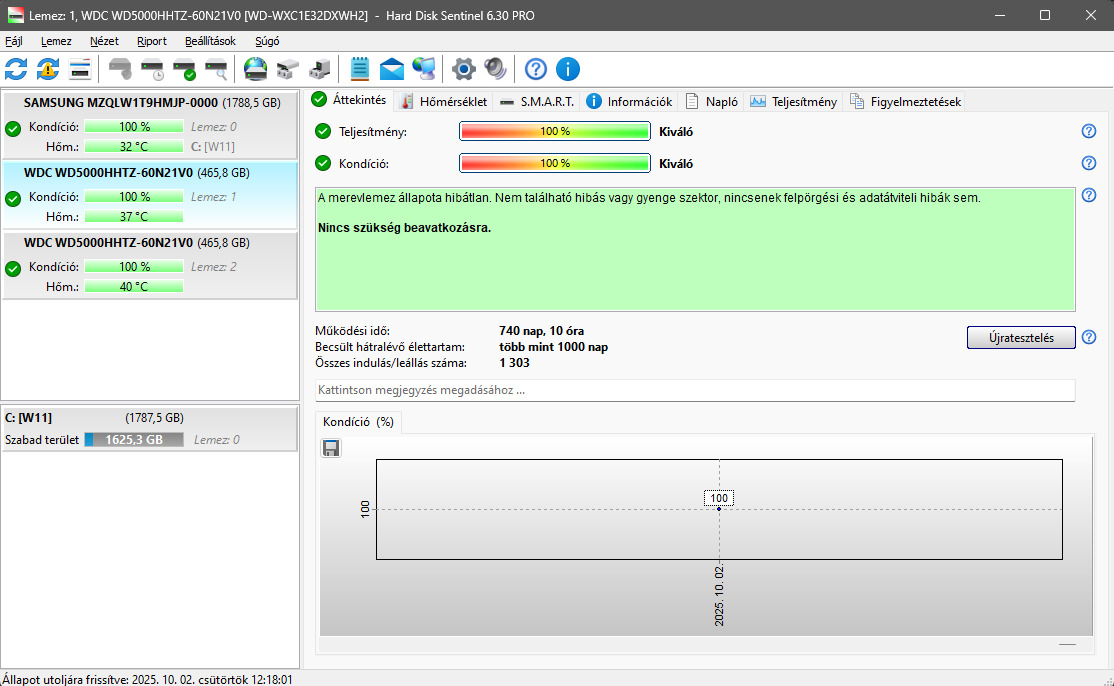Select the SAMSUNG MZQLW1T9HMJP-0000 disk entry
Viewport: 1114px width, 686px height.
pos(150,124)
